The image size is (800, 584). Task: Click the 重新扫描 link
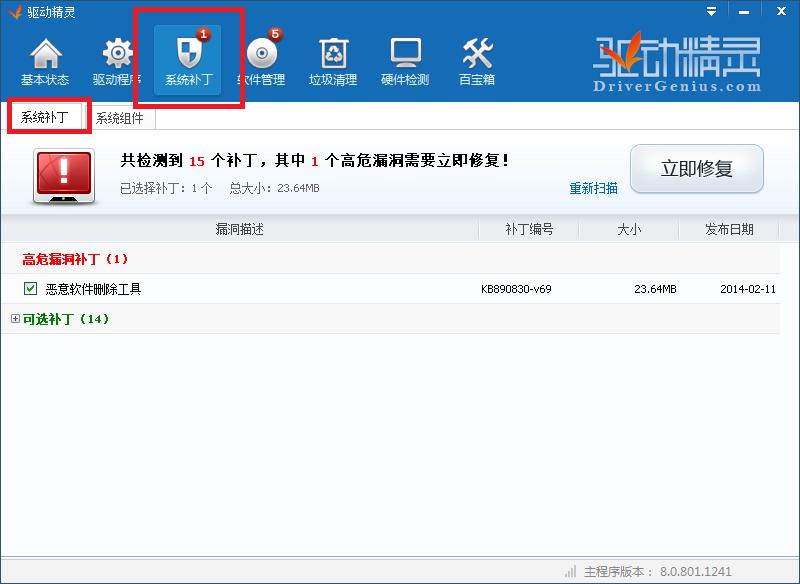593,188
